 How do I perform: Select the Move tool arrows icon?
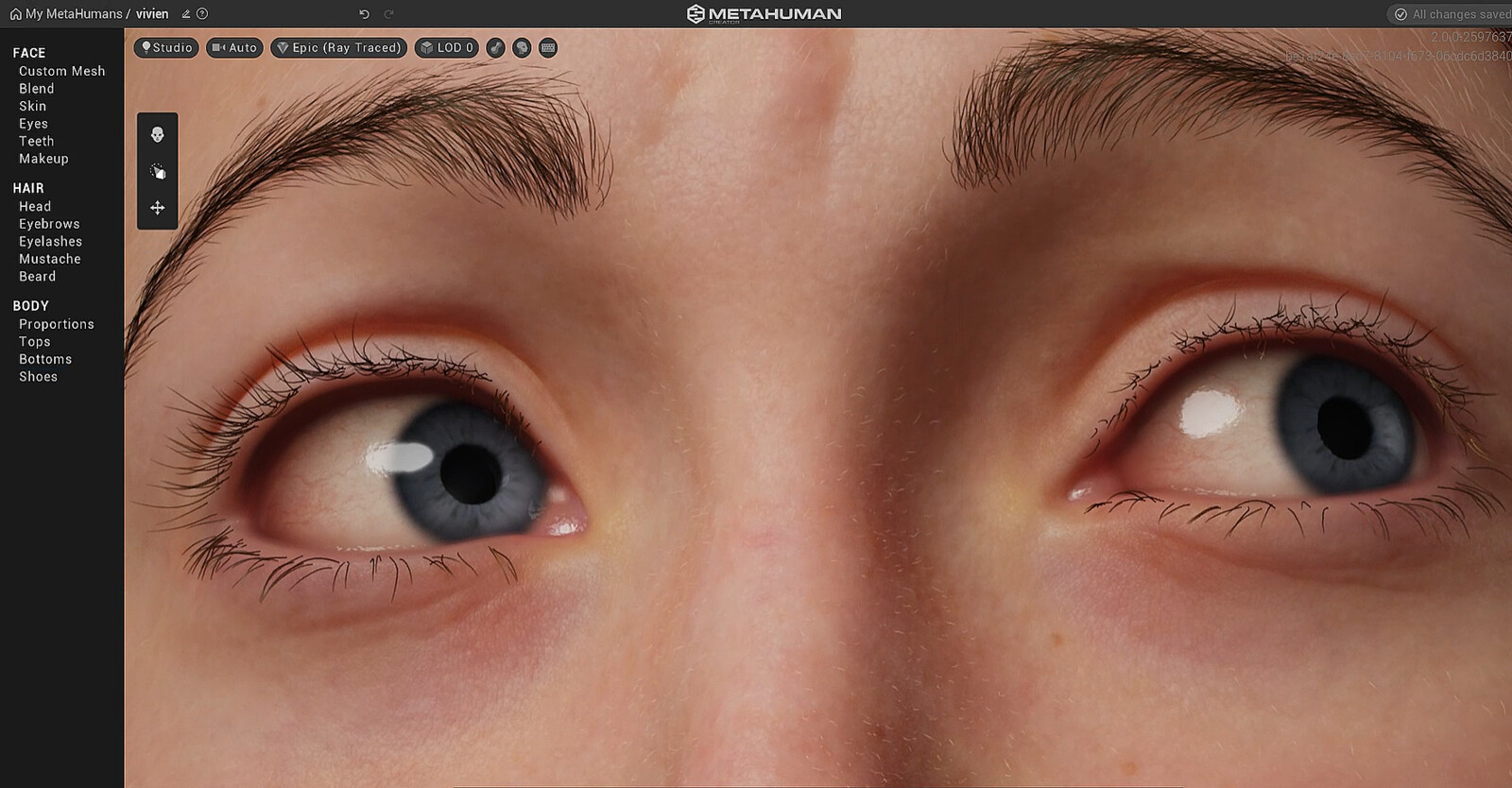[x=158, y=207]
